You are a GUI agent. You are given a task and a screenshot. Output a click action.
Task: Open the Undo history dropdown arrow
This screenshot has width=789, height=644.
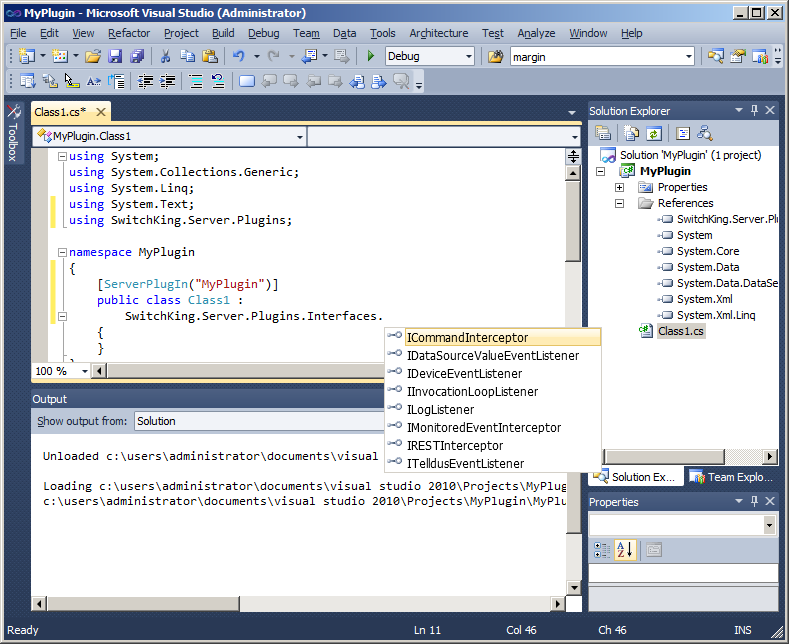pos(256,56)
